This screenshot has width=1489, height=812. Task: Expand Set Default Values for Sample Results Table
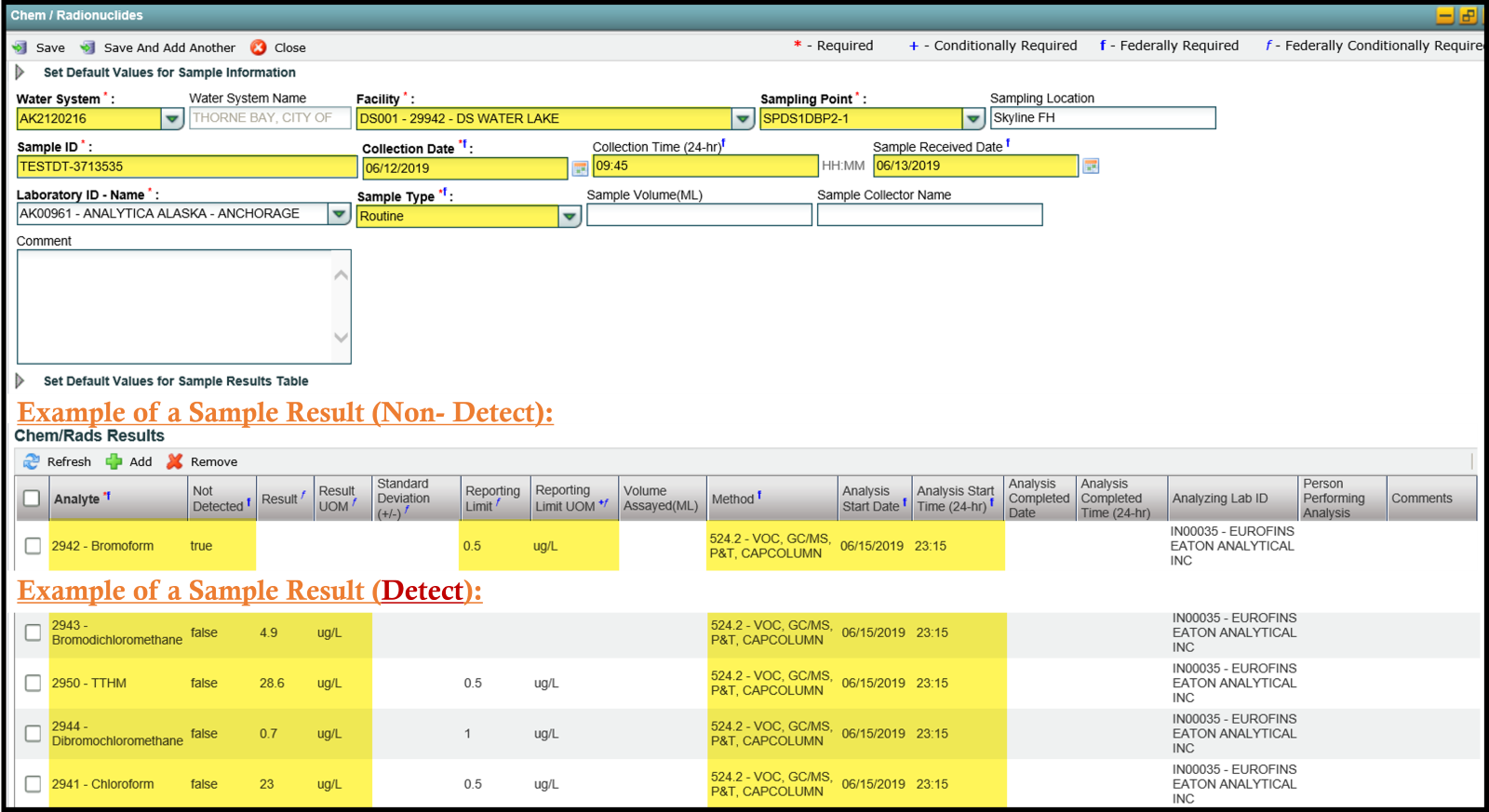tap(20, 380)
